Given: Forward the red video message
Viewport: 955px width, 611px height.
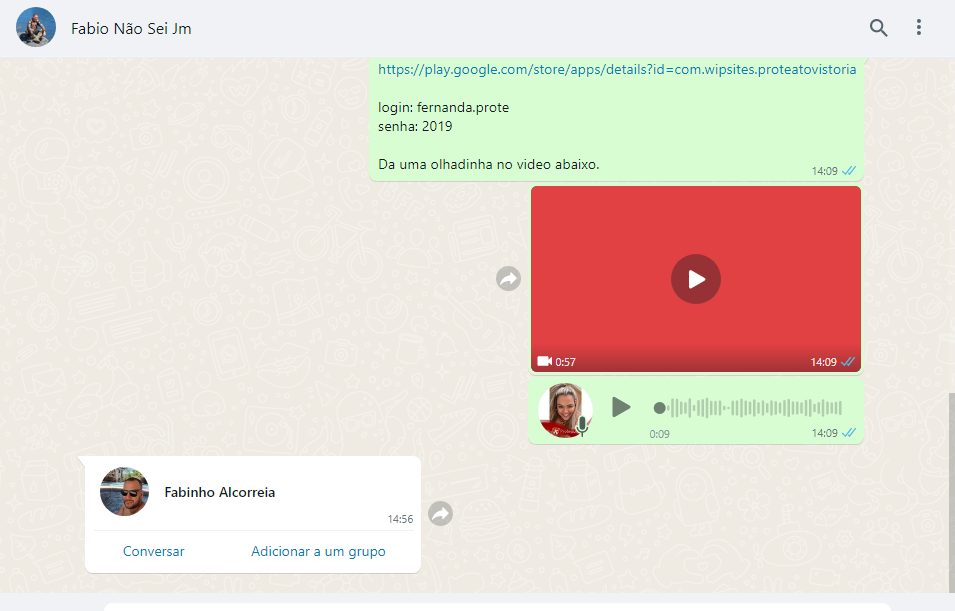Looking at the screenshot, I should click(509, 279).
